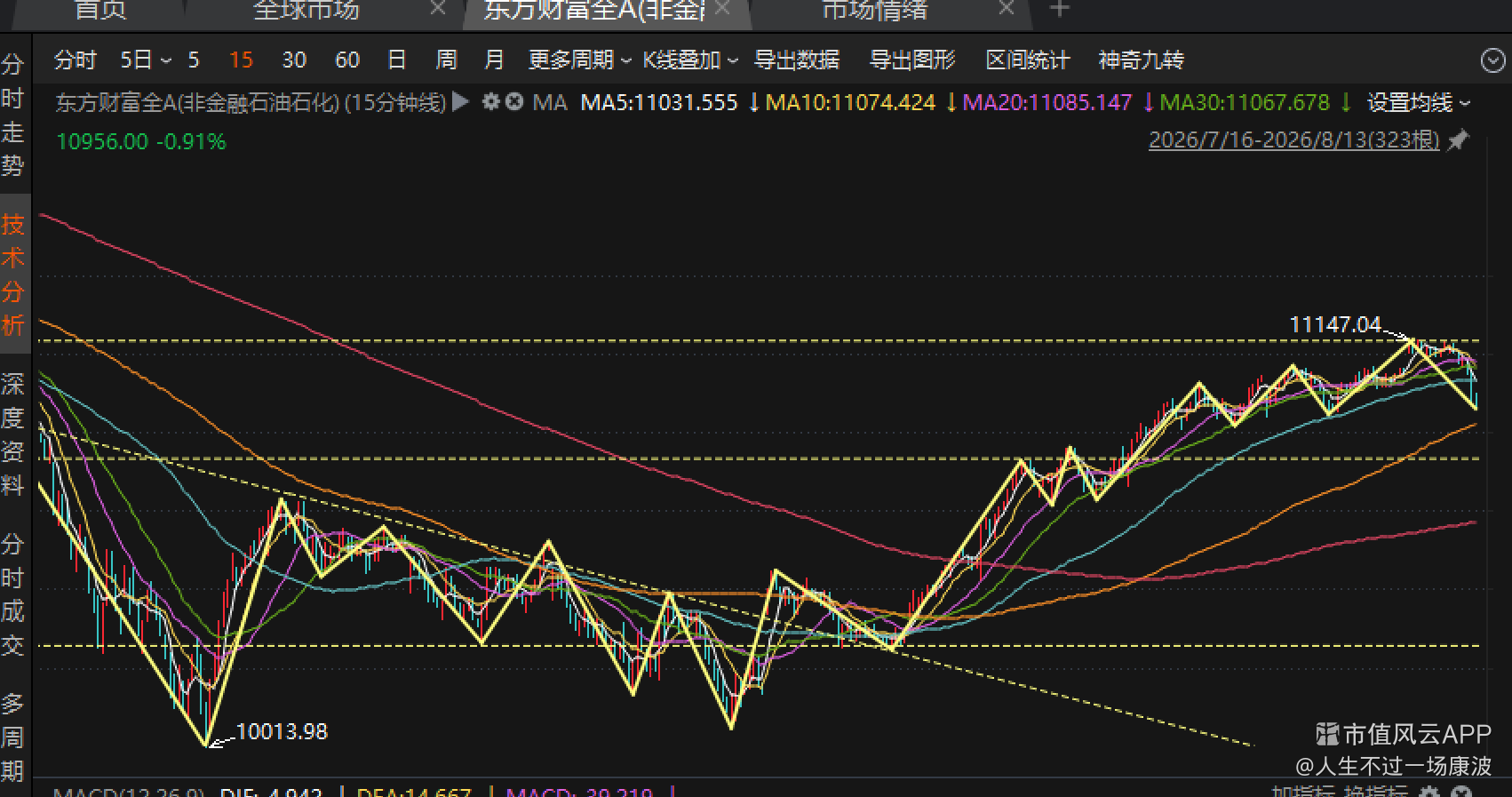
Task: Close the 市场情绪 tab
Action: tap(1007, 9)
